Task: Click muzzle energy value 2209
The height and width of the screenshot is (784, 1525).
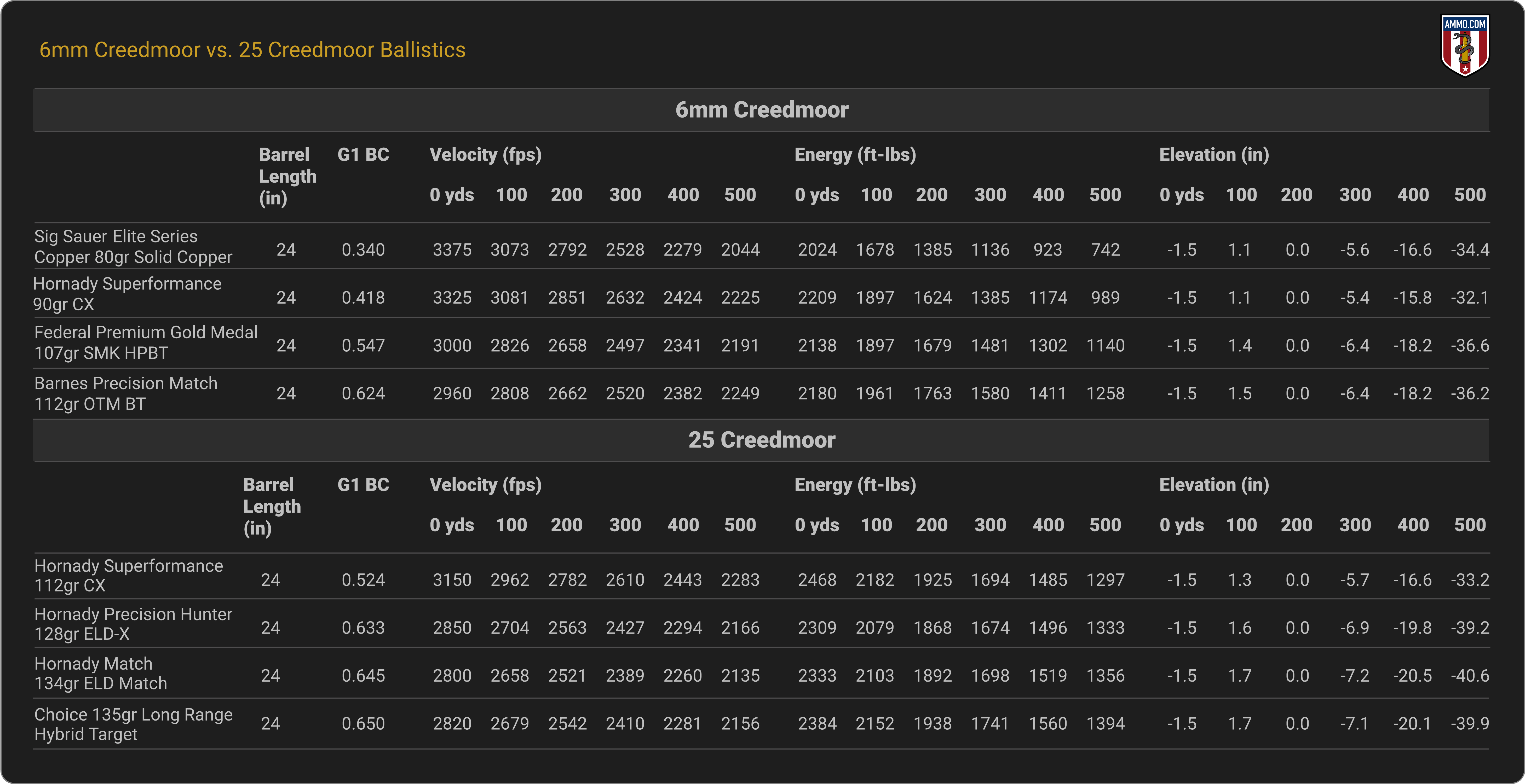Action: tap(817, 298)
